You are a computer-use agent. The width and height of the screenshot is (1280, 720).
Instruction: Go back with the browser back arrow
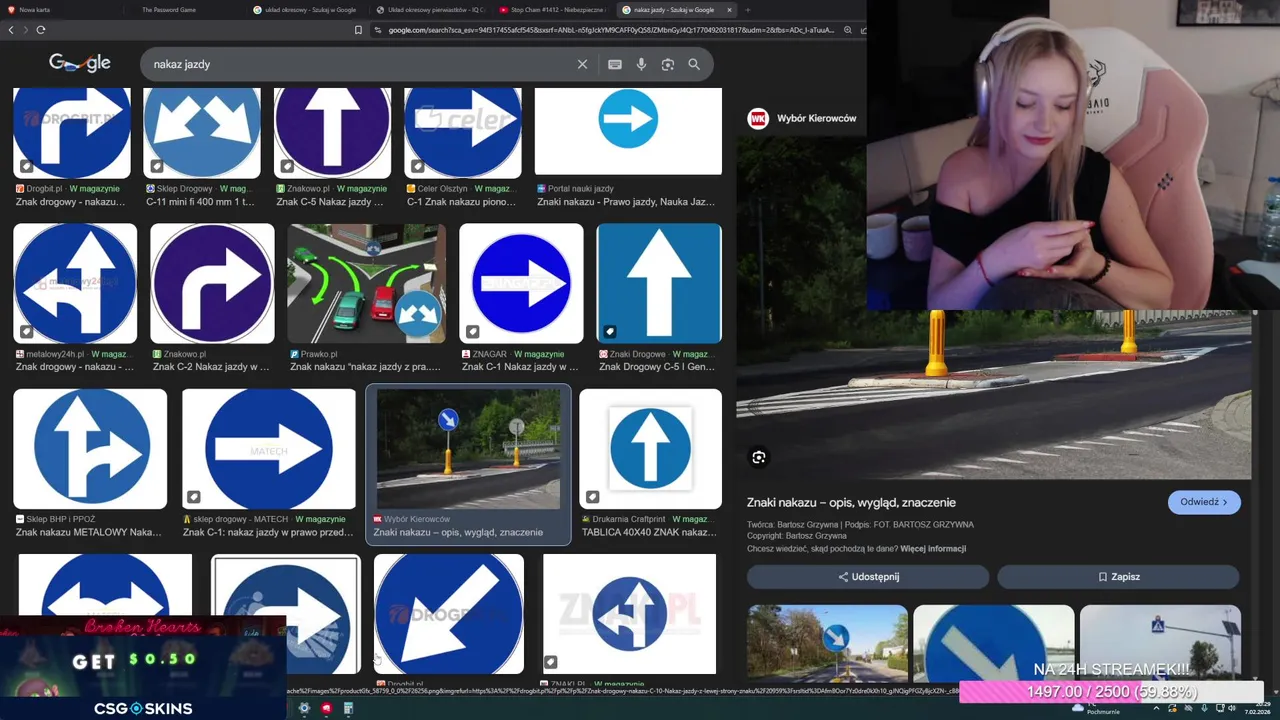click(11, 30)
